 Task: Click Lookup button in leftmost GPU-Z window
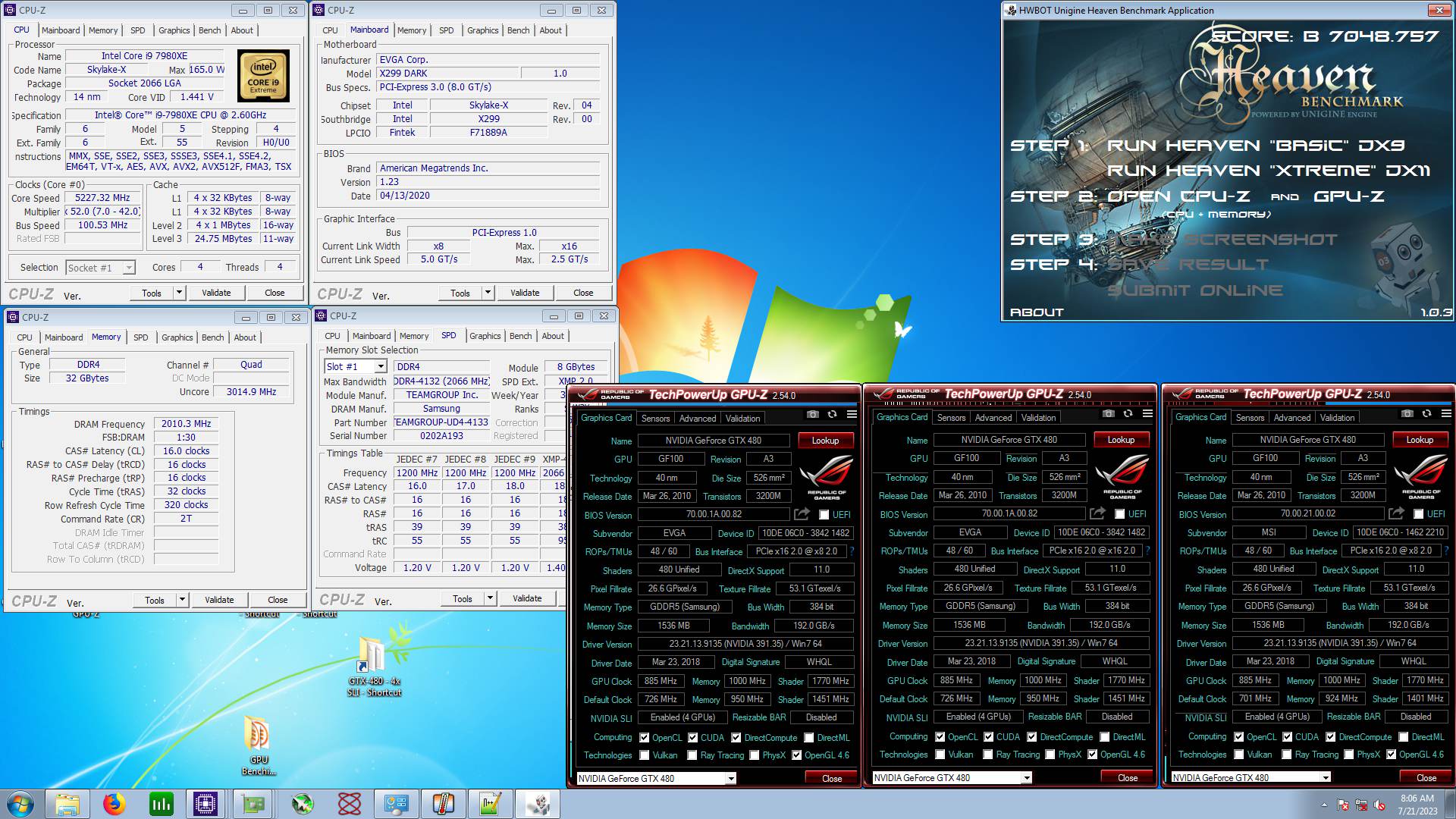pyautogui.click(x=826, y=441)
